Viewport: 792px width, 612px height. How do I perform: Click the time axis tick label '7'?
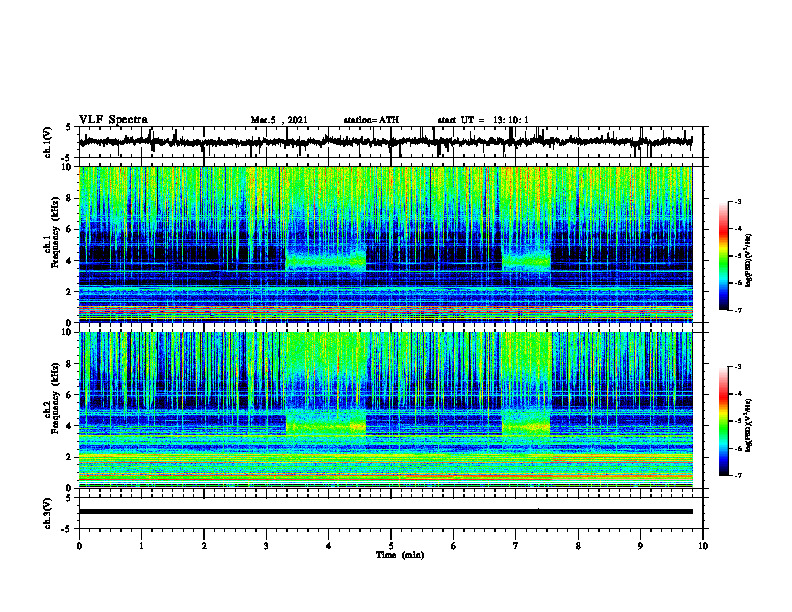(516, 546)
